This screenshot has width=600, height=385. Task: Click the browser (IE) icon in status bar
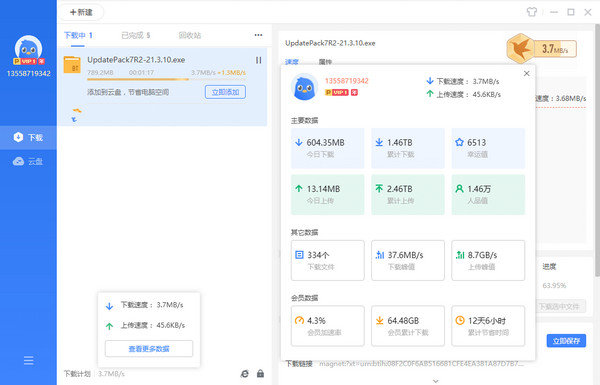coord(245,374)
